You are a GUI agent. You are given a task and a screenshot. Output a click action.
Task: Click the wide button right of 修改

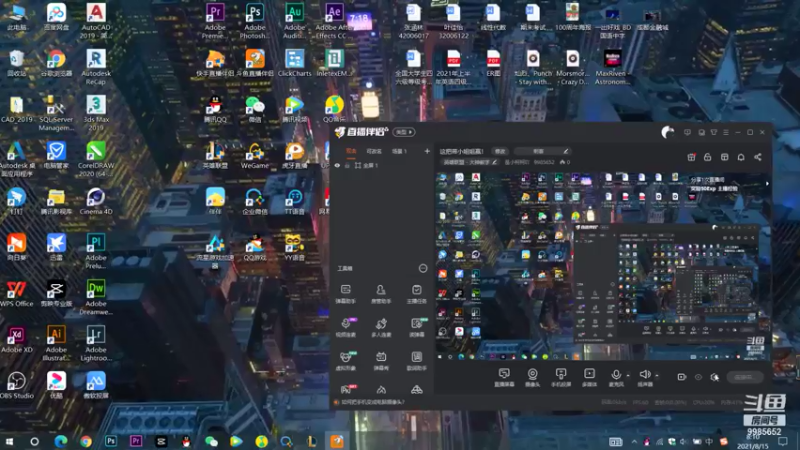point(541,151)
